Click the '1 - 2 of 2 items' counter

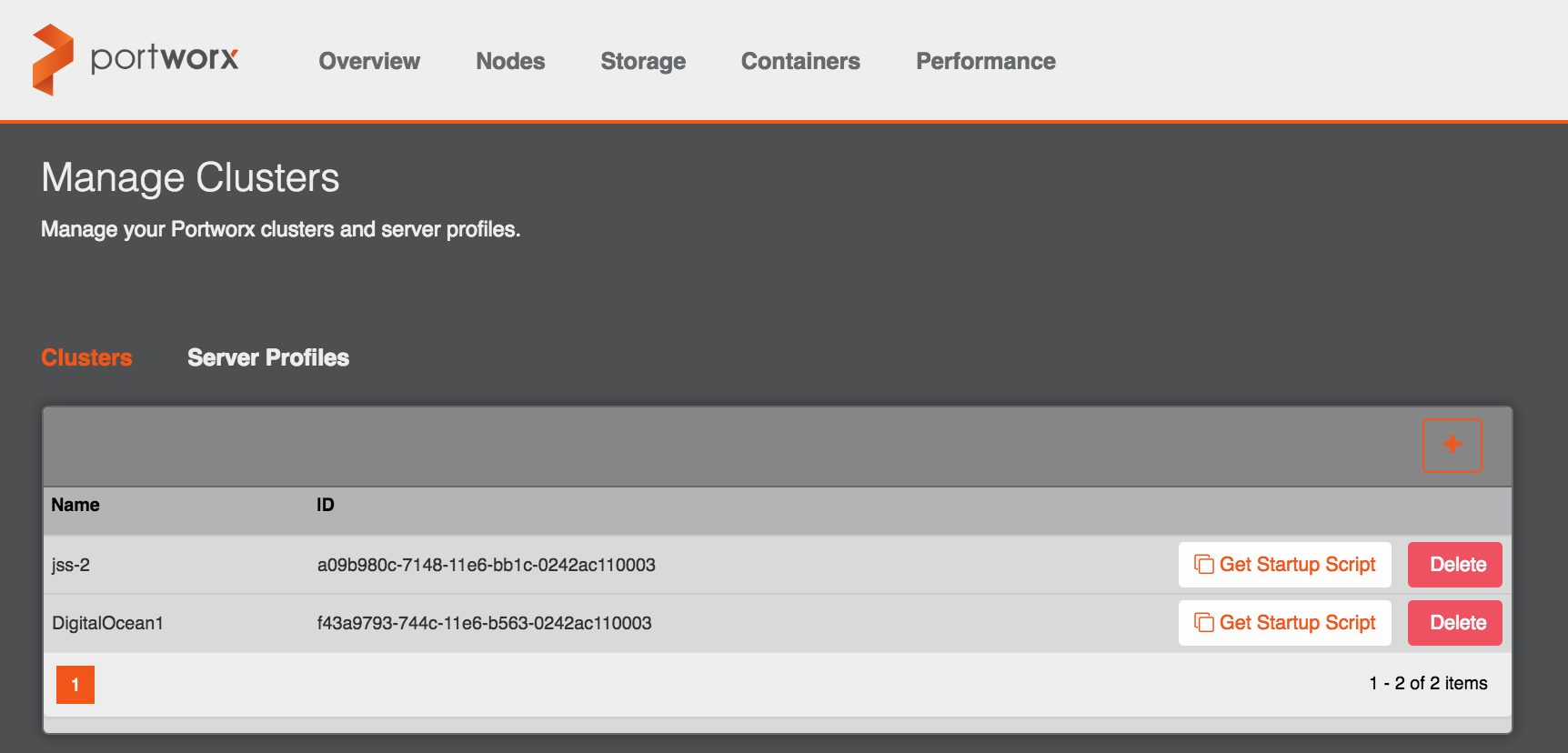1428,683
